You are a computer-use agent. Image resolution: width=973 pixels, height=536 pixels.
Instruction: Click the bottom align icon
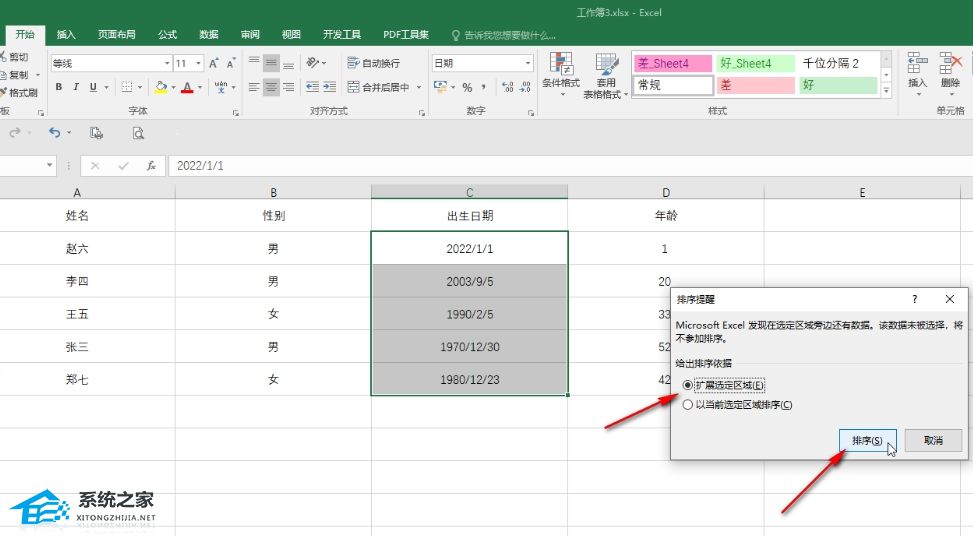pyautogui.click(x=289, y=63)
